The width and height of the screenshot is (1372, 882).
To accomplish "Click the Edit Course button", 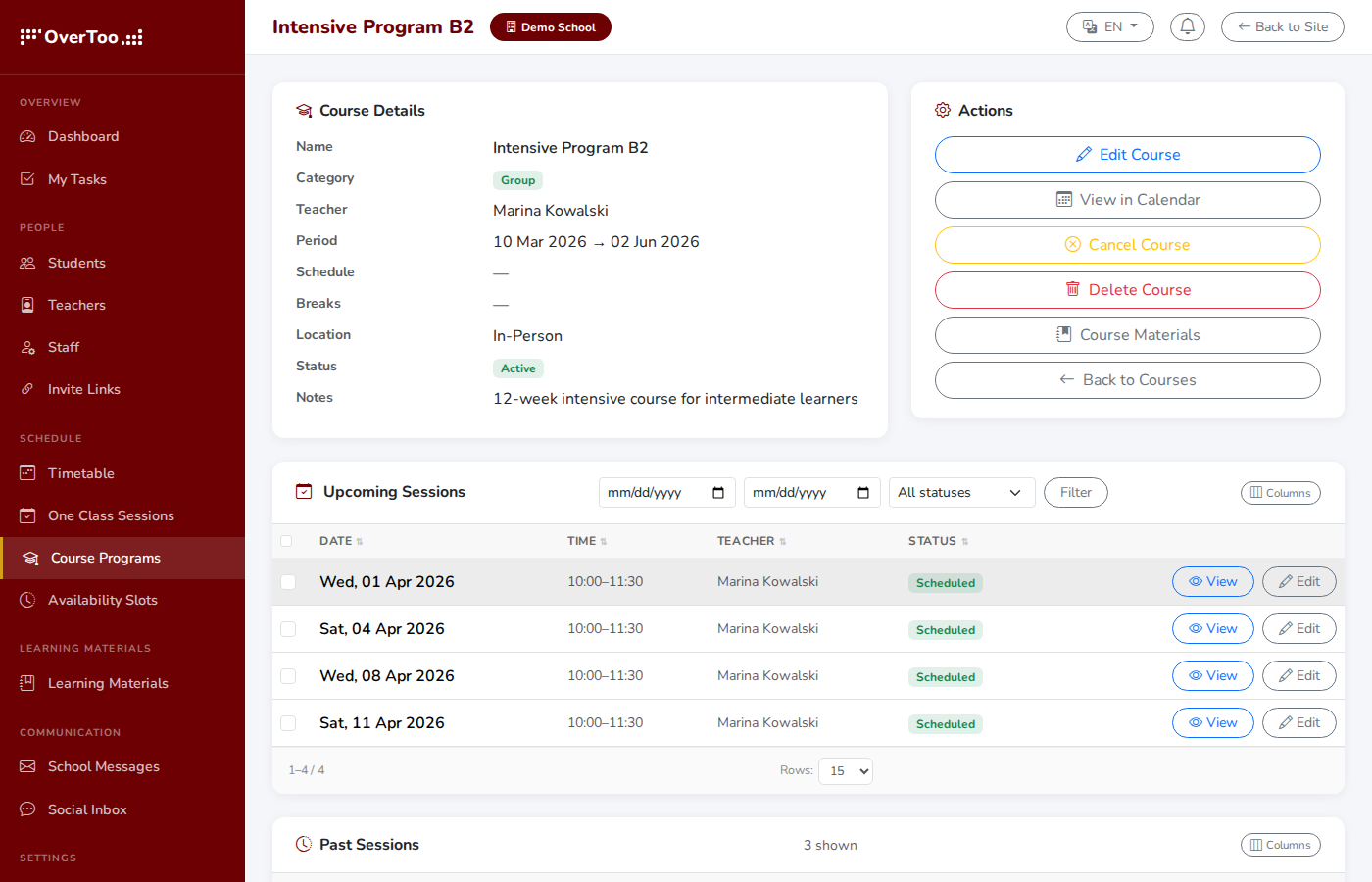I will tap(1127, 155).
